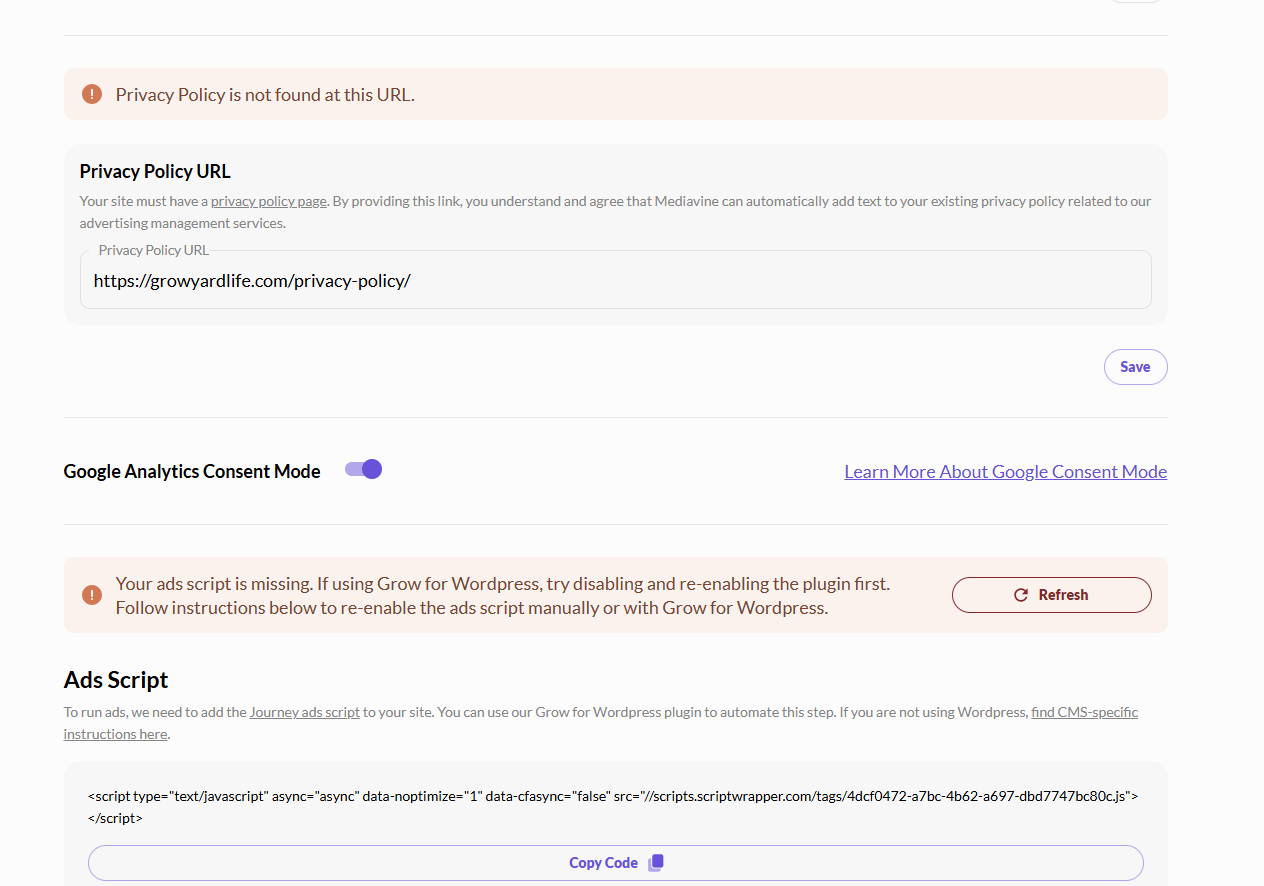Click the 'Your ads script is missing' message

pos(502,584)
